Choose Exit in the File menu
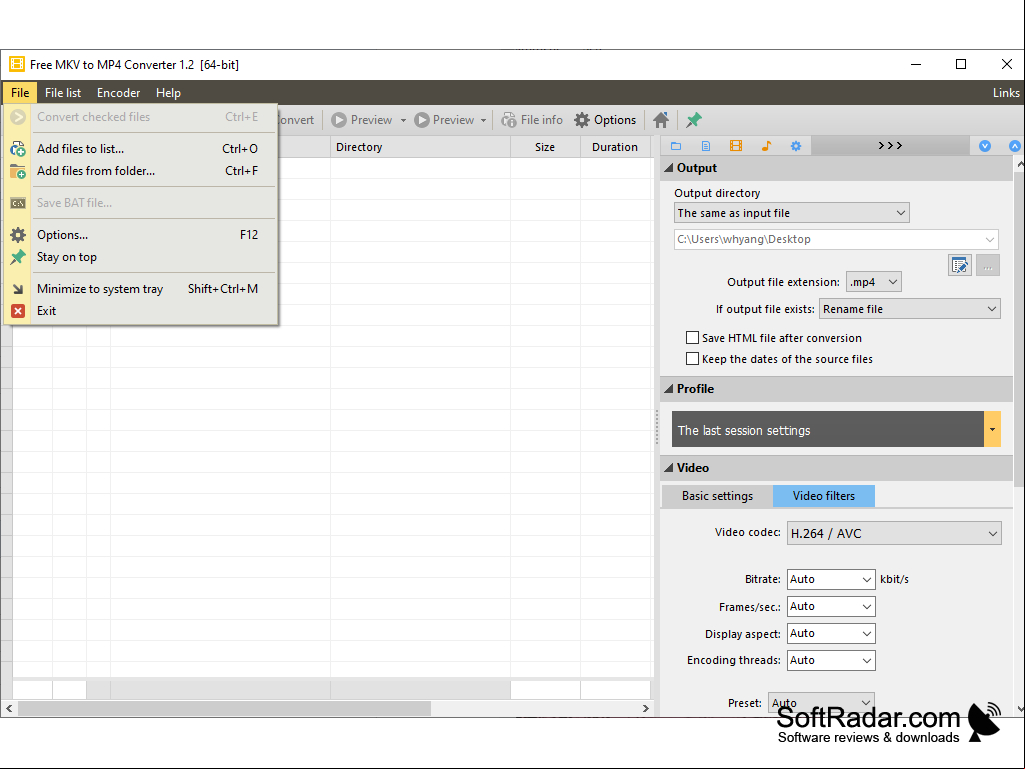1025x769 pixels. [x=141, y=311]
